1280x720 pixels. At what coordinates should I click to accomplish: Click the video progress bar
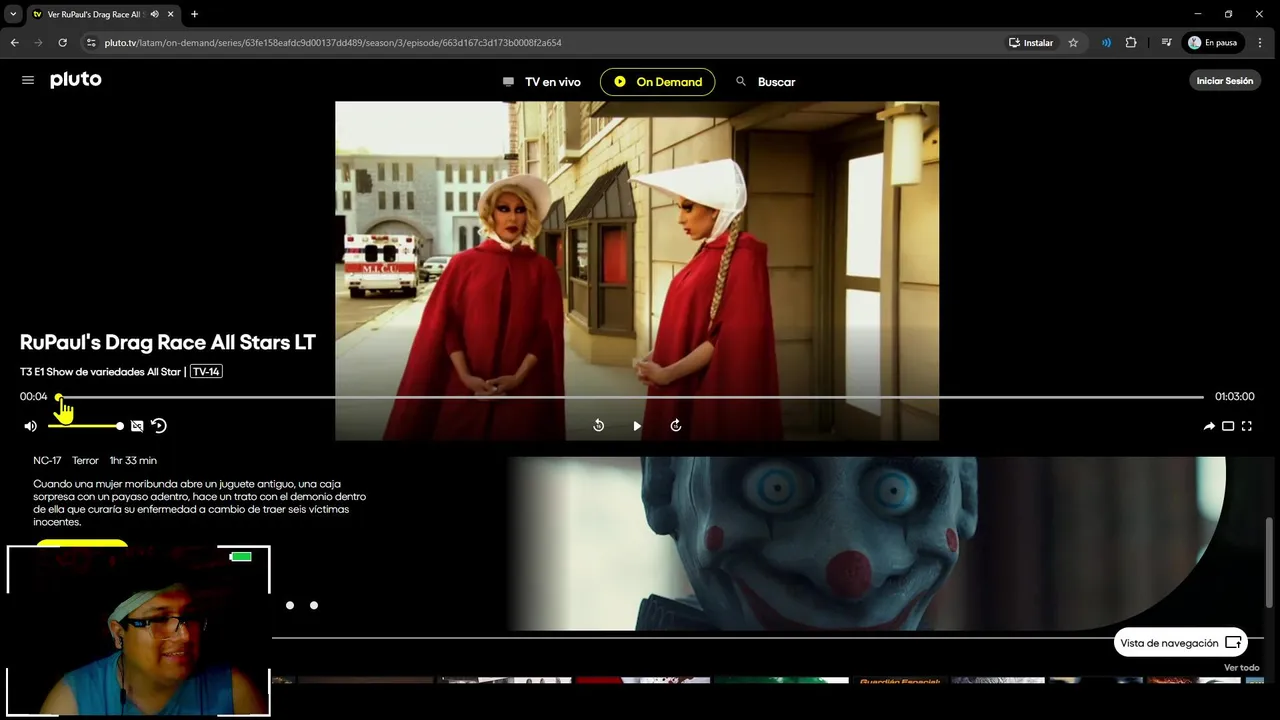point(630,397)
